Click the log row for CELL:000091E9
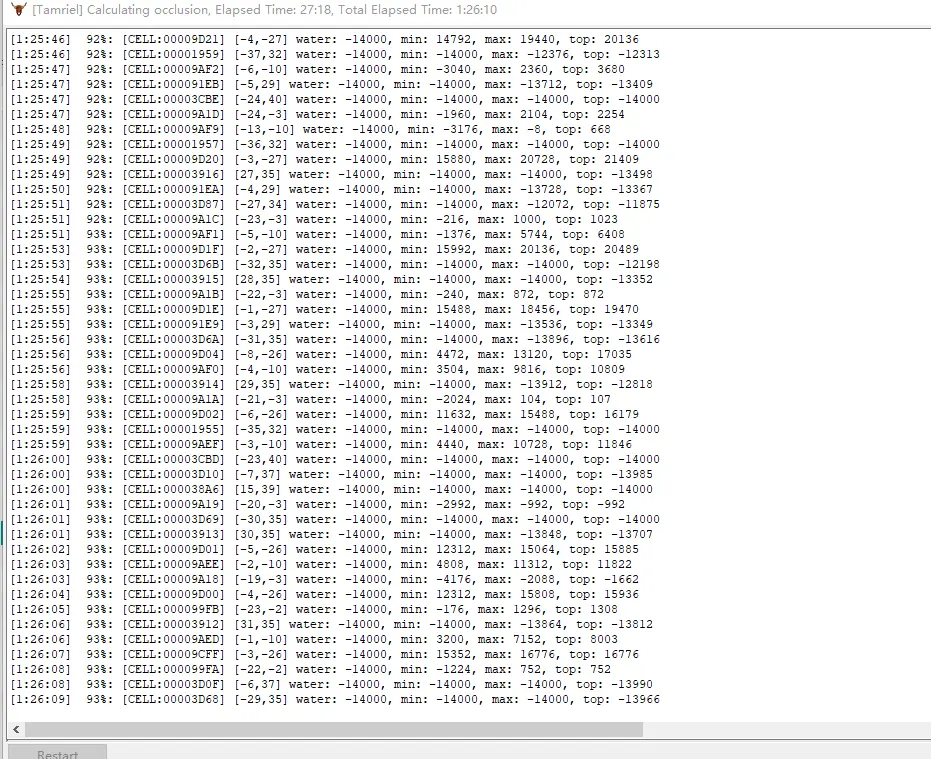 [331, 324]
